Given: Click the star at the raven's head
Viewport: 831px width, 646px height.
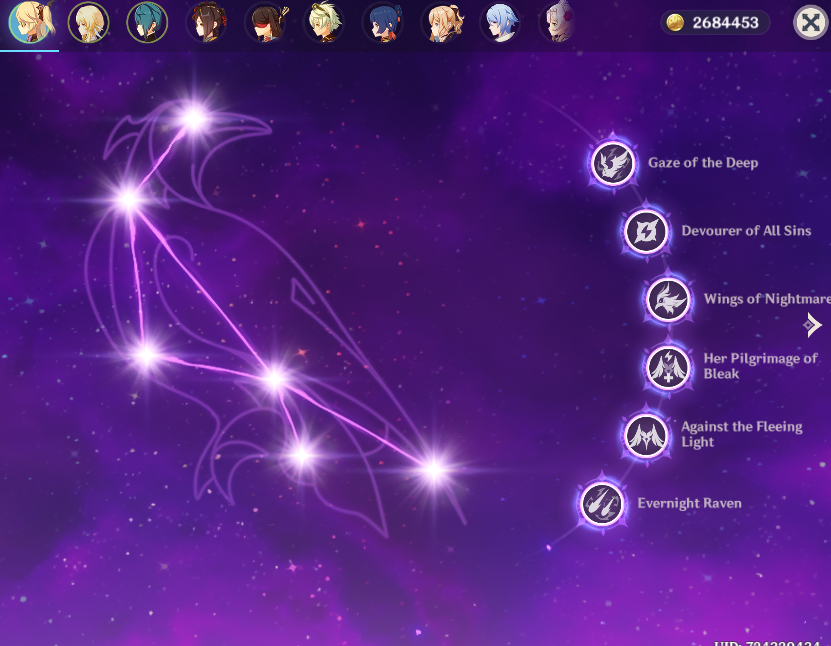Looking at the screenshot, I should [x=195, y=118].
